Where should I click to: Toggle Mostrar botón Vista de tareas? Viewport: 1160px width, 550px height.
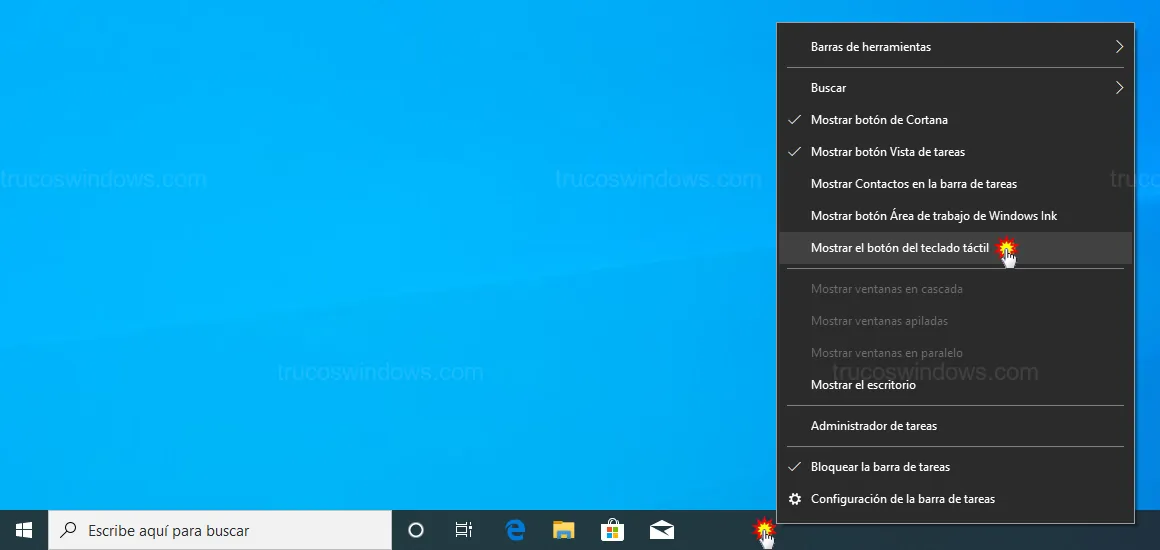pyautogui.click(x=887, y=152)
